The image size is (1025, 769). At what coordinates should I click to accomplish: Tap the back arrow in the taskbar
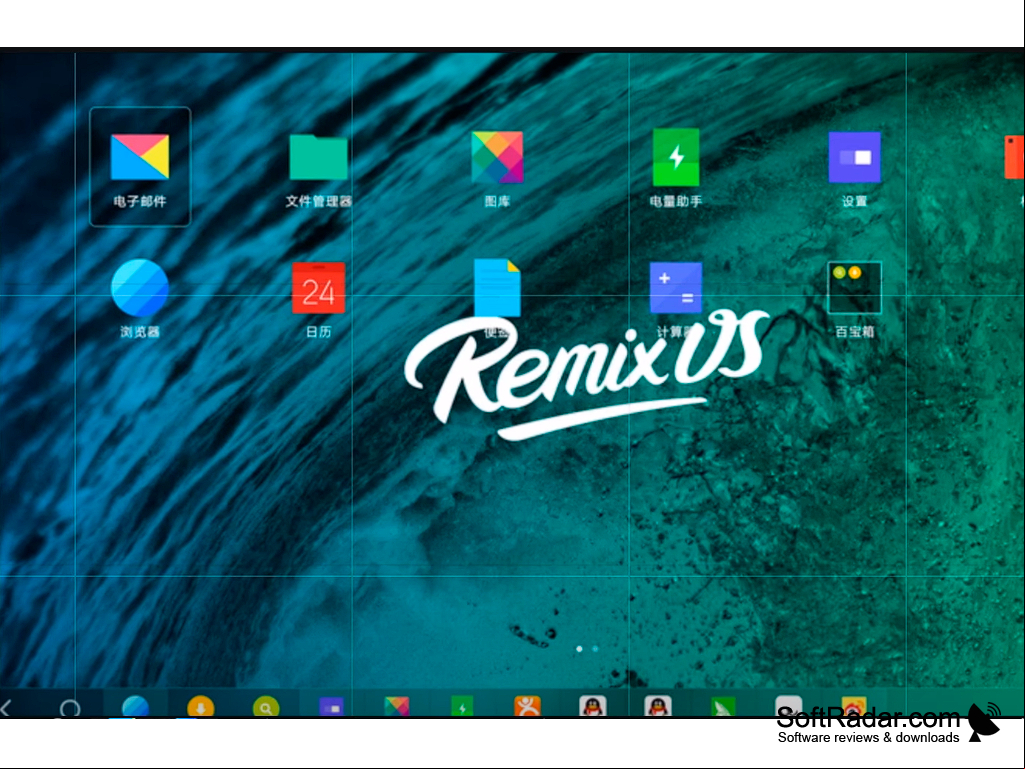(7, 707)
